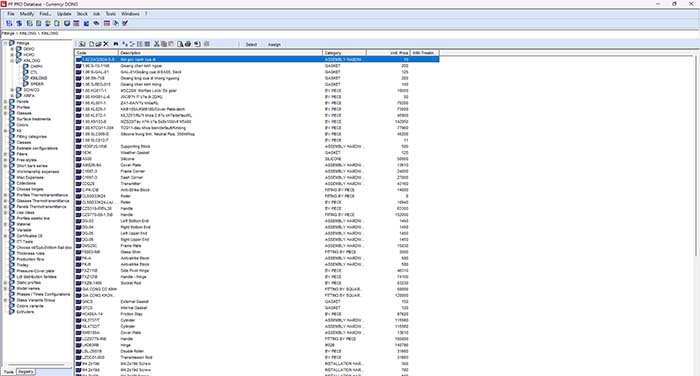
Task: Click the red calendar icon in main toolbar
Action: [x=107, y=23]
